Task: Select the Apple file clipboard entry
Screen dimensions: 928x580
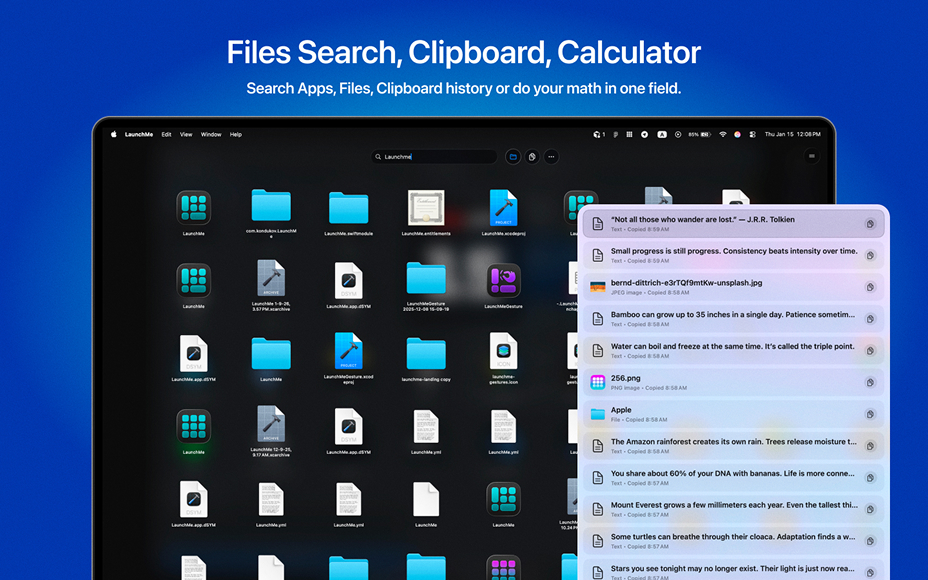Action: tap(720, 414)
